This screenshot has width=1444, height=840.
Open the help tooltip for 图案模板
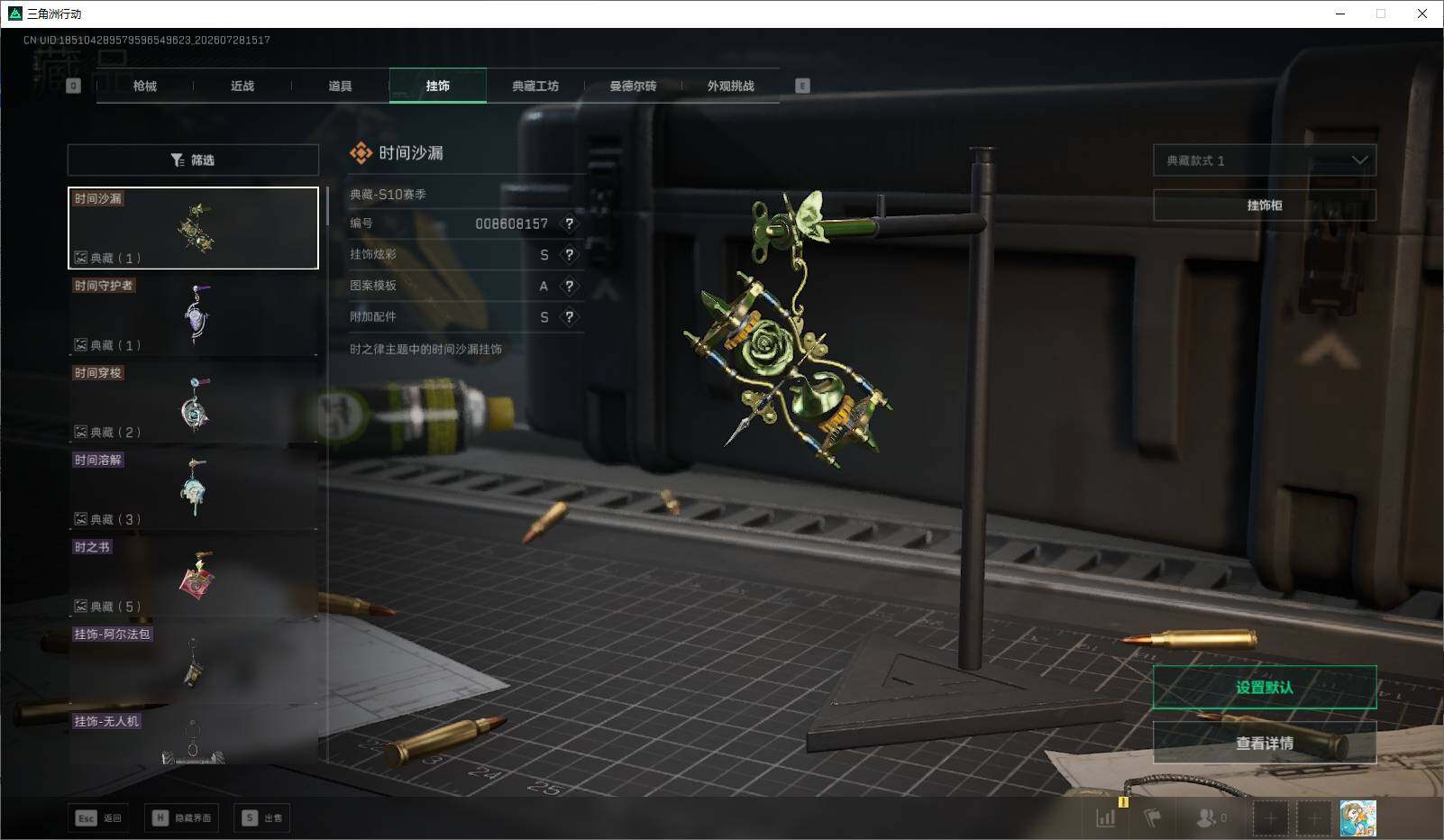(569, 286)
